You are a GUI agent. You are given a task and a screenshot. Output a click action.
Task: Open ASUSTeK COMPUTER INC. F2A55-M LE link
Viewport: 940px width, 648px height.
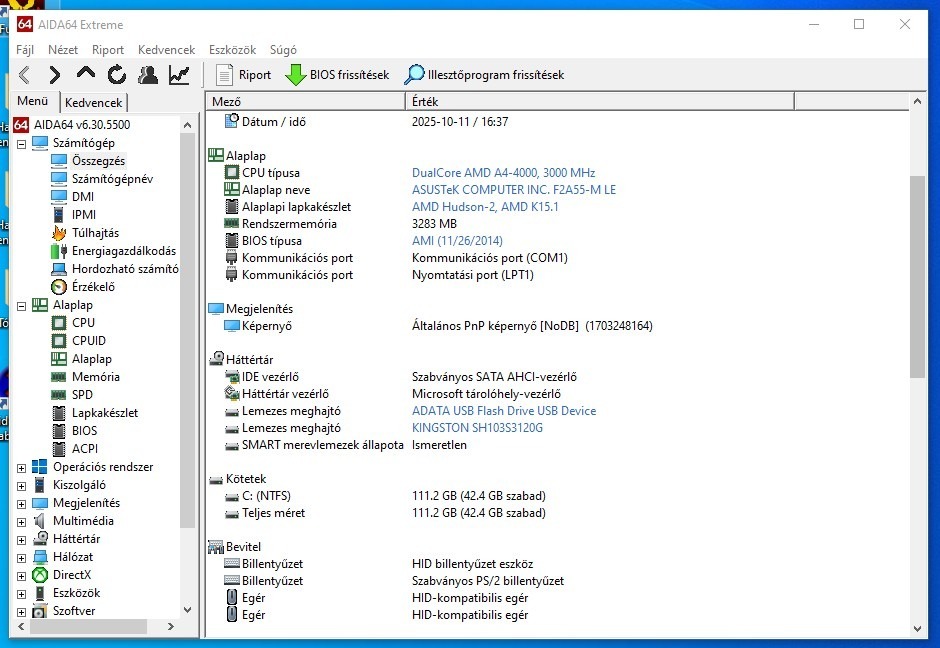point(514,189)
